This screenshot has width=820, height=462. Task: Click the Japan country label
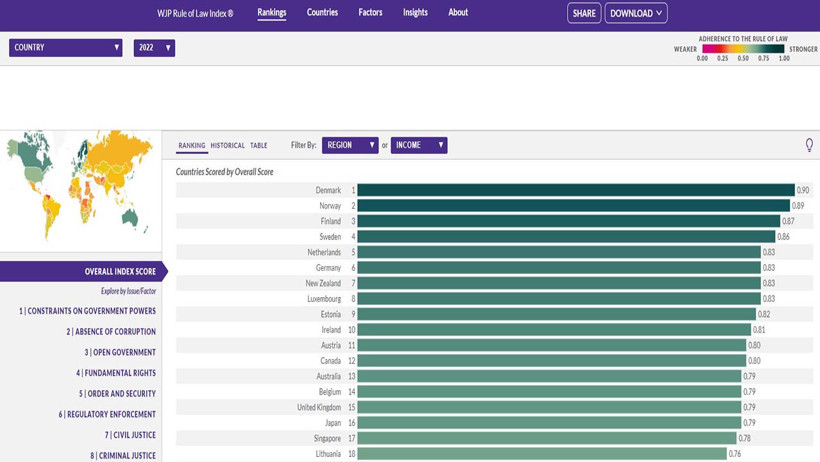333,423
